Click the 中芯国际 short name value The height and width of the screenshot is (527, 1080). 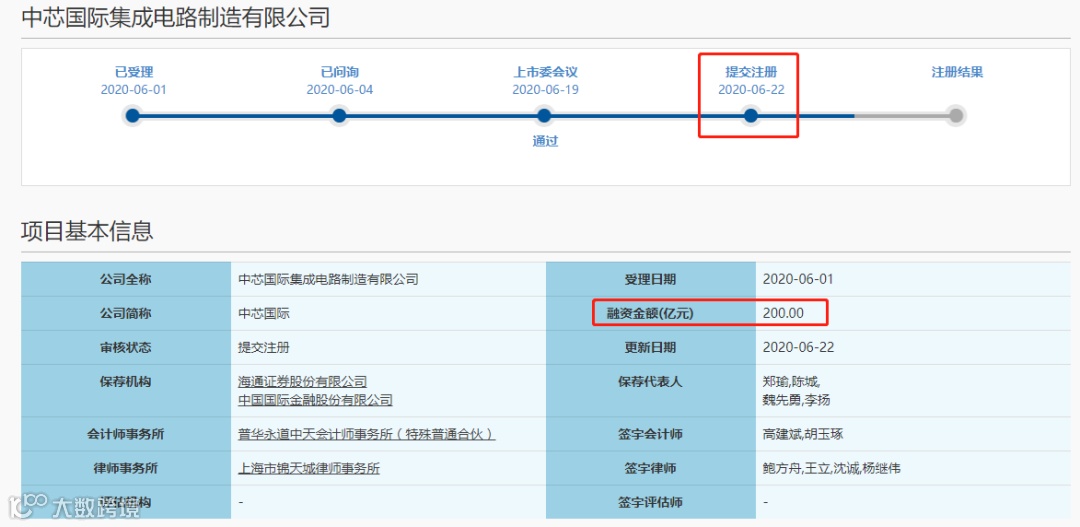pyautogui.click(x=264, y=313)
